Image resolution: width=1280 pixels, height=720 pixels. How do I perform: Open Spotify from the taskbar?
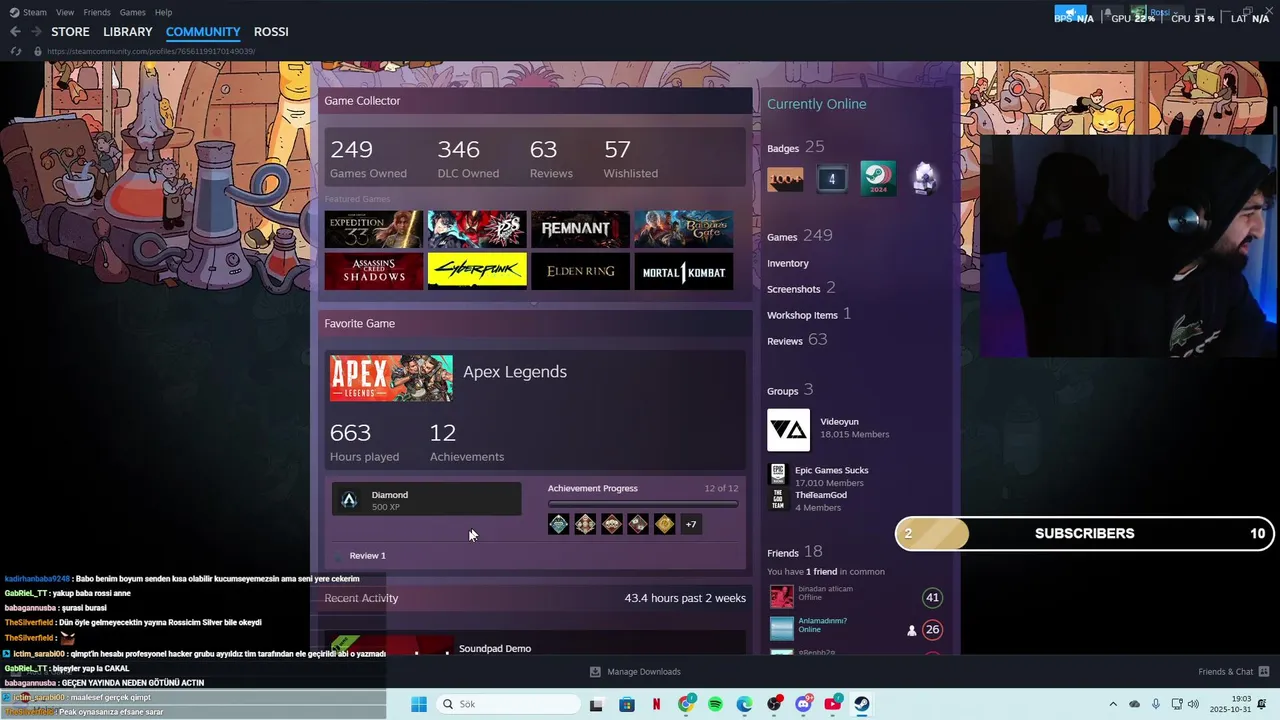(715, 704)
